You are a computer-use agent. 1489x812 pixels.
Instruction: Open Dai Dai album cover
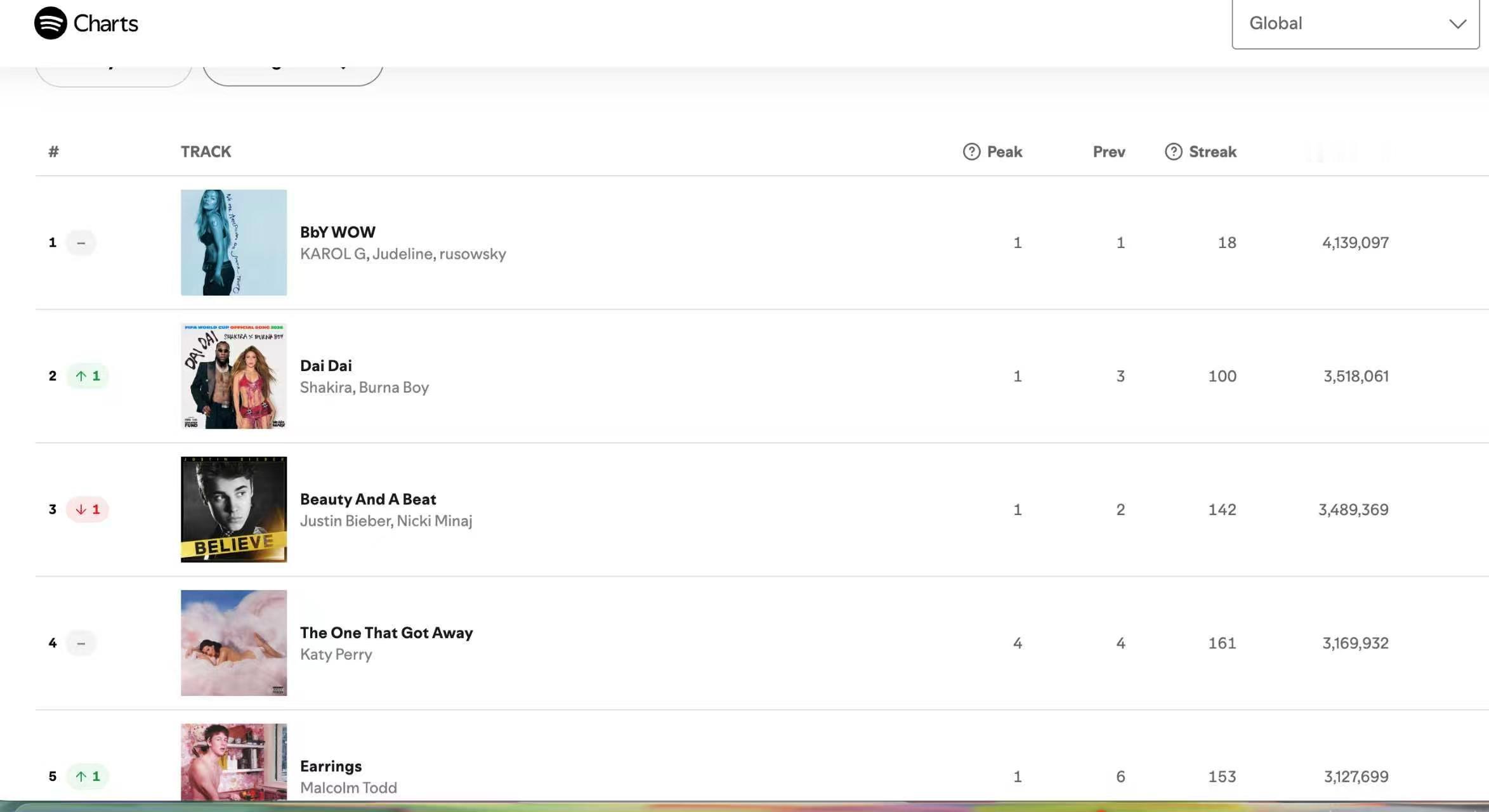click(233, 376)
